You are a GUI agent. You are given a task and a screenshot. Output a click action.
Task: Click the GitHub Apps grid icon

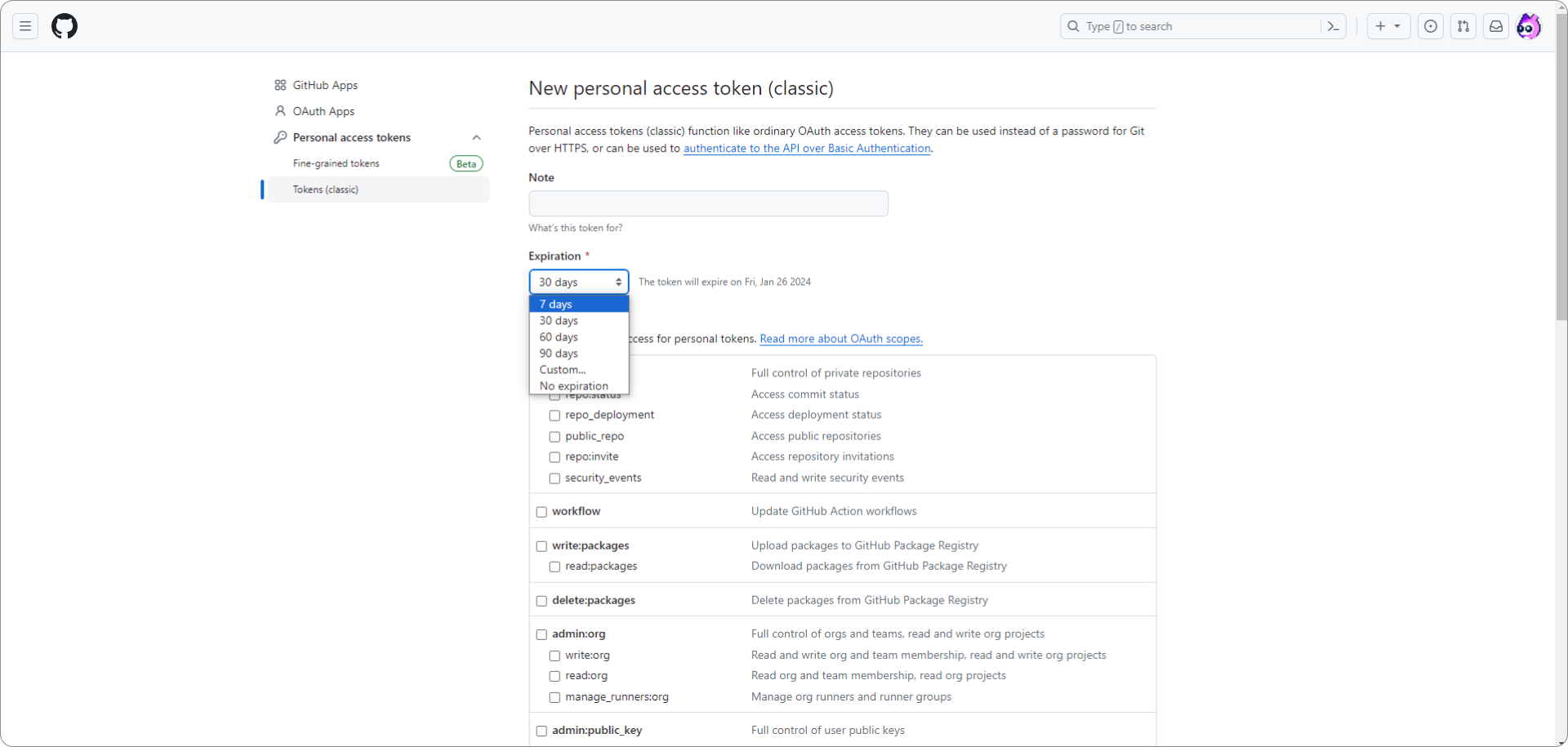[x=280, y=85]
